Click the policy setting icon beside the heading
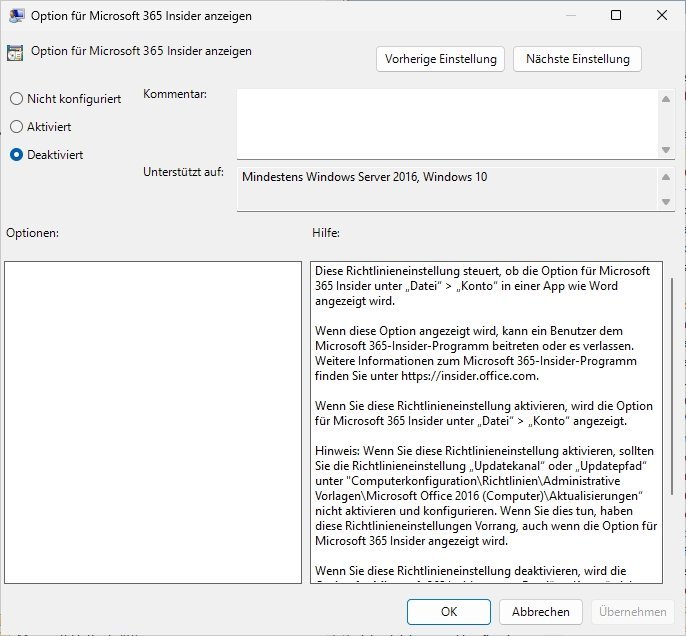Image resolution: width=686 pixels, height=636 pixels. (x=16, y=52)
